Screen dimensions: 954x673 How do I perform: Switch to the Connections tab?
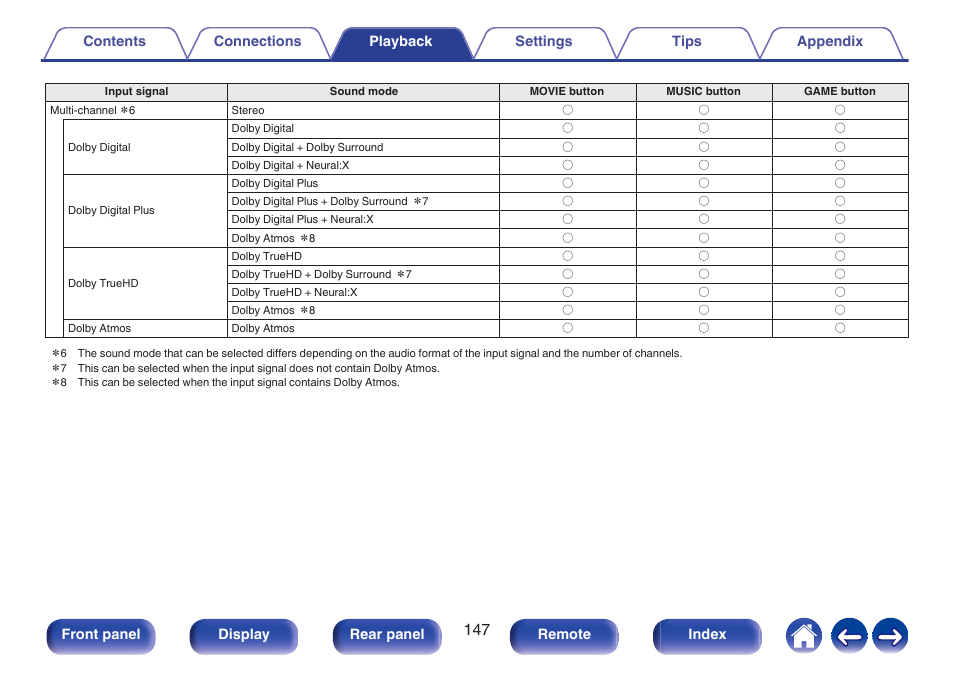point(257,42)
